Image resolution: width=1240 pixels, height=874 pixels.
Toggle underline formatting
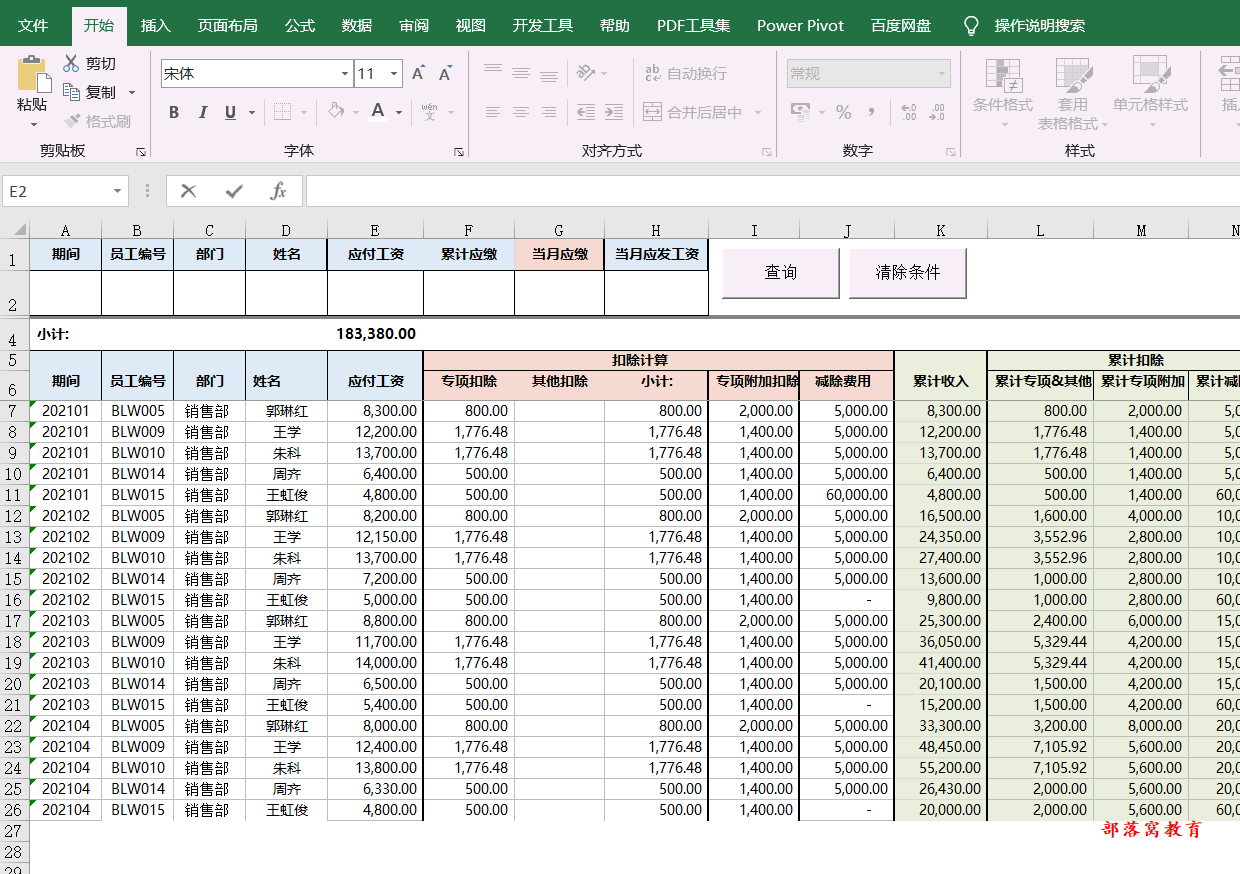point(231,112)
